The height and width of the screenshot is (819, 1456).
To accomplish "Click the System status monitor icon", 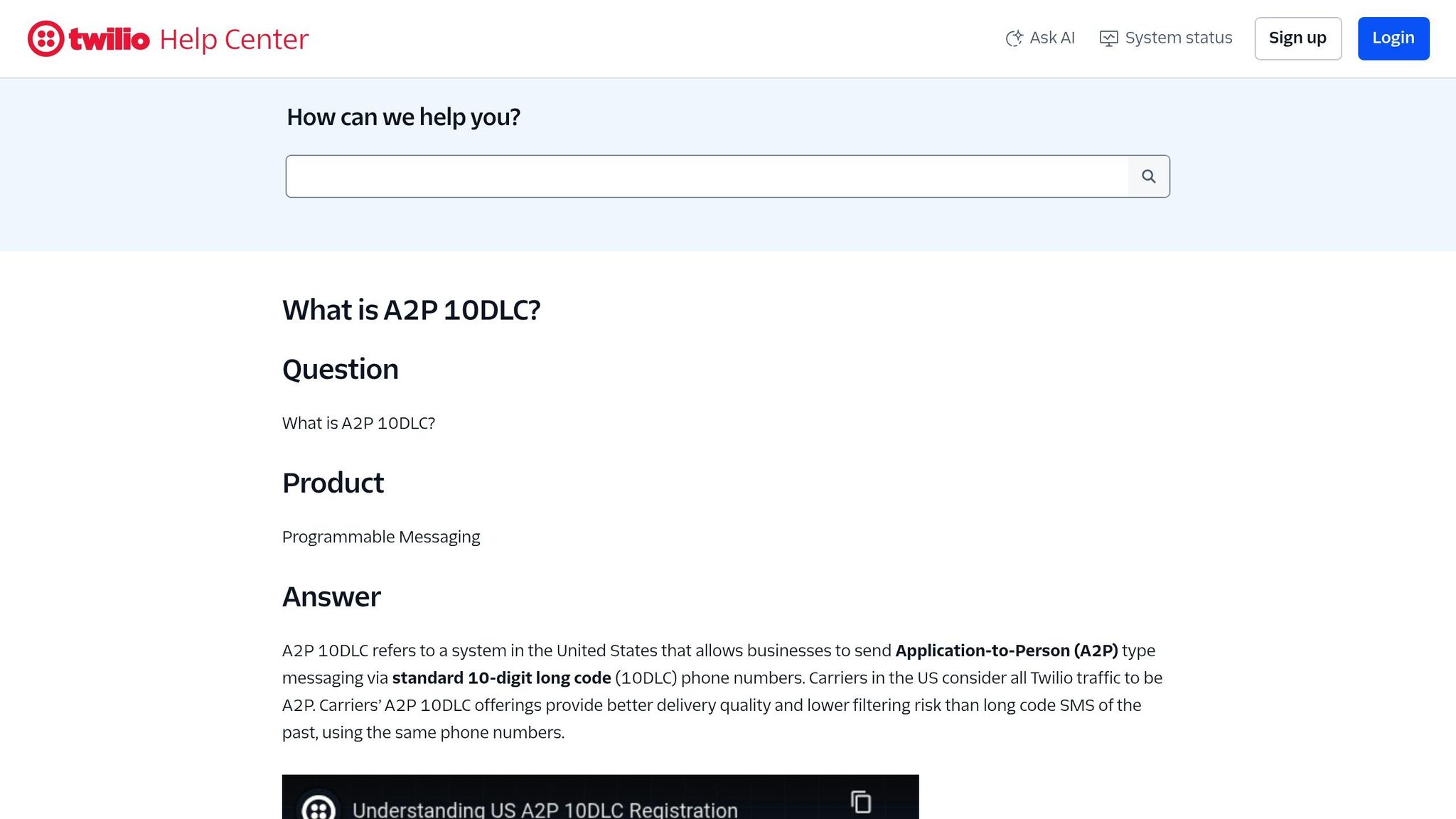I will pyautogui.click(x=1108, y=38).
